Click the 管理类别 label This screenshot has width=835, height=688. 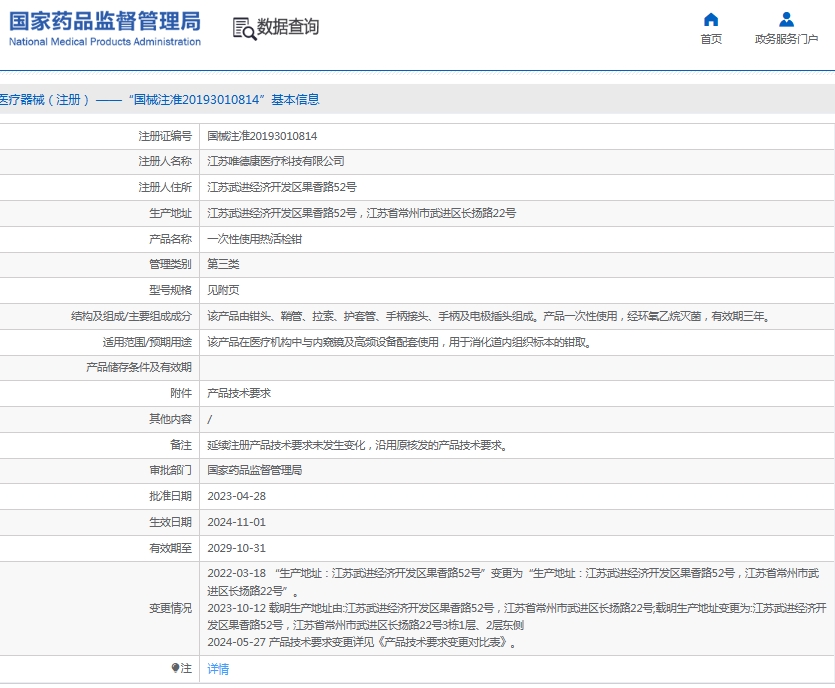coord(170,264)
